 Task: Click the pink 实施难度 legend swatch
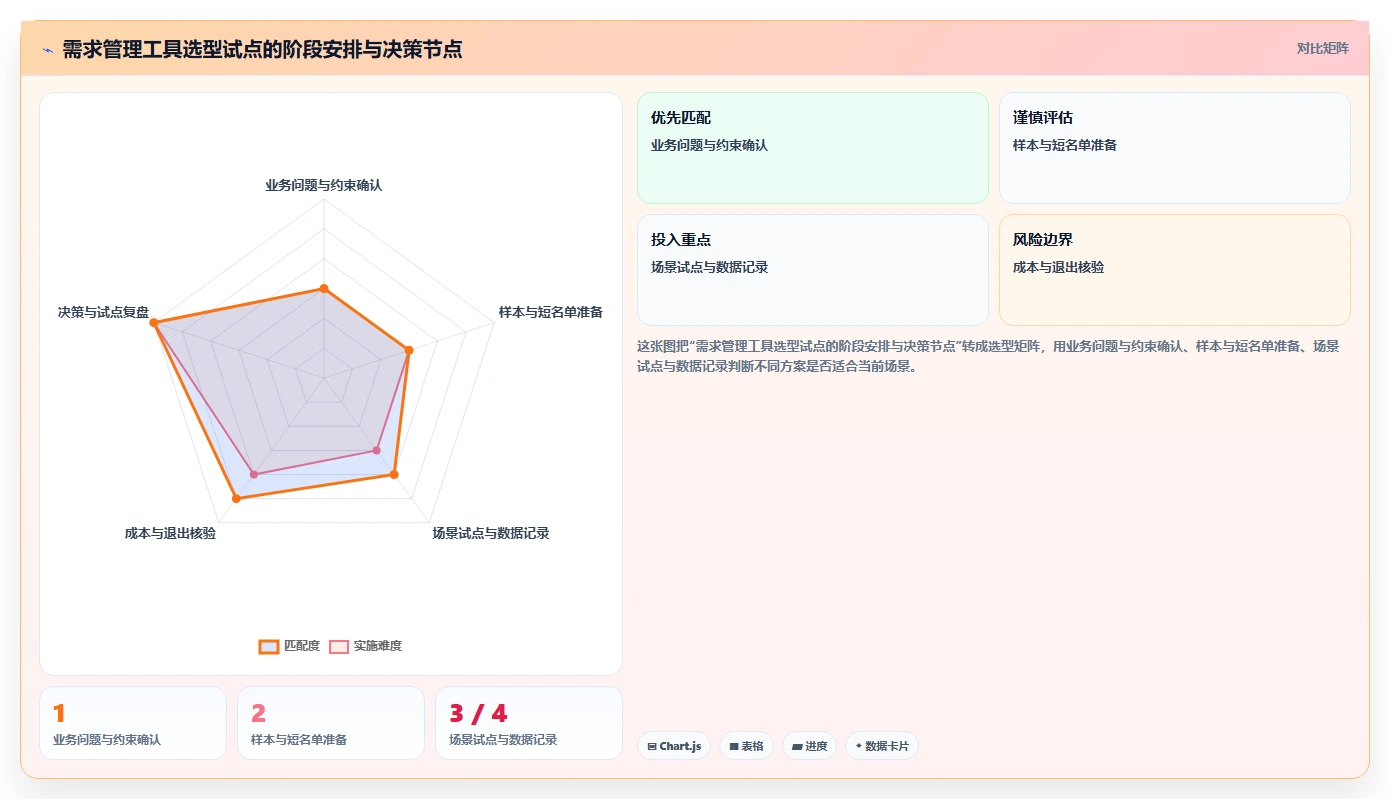click(x=339, y=647)
